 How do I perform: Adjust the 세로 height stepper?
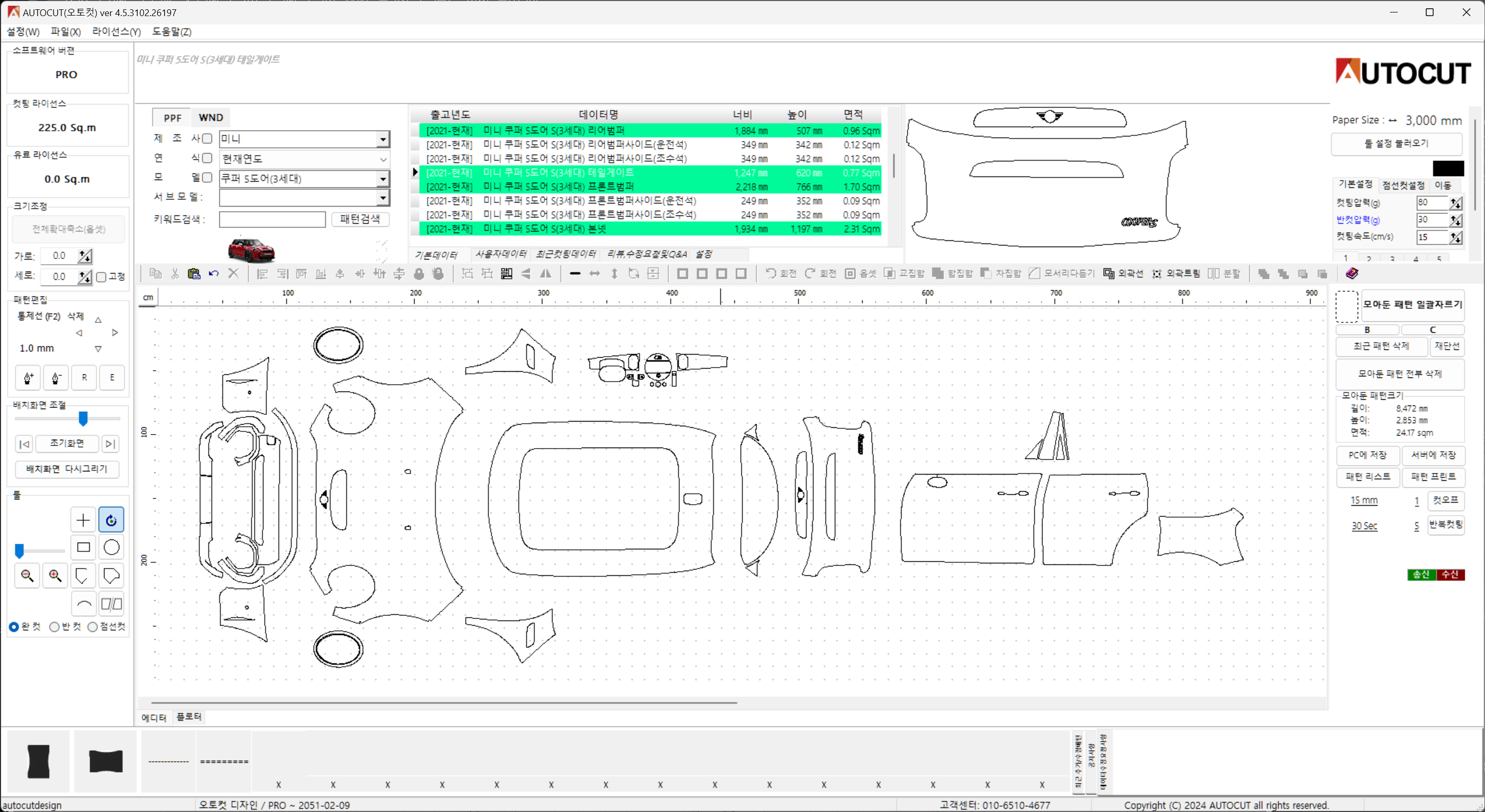[x=85, y=277]
